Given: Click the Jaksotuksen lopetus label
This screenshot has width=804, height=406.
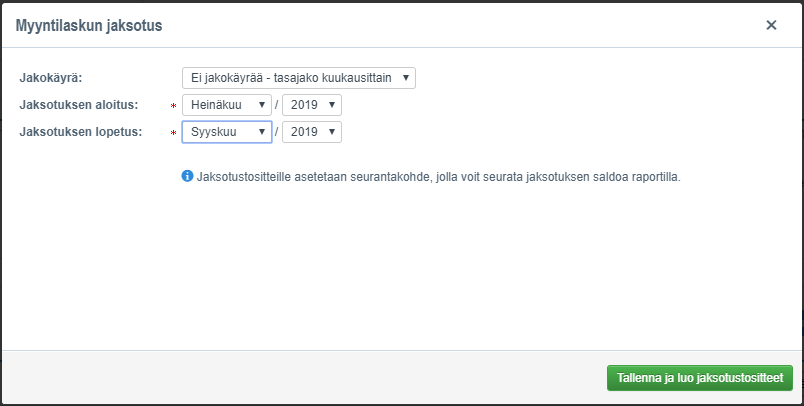Looking at the screenshot, I should tap(80, 132).
